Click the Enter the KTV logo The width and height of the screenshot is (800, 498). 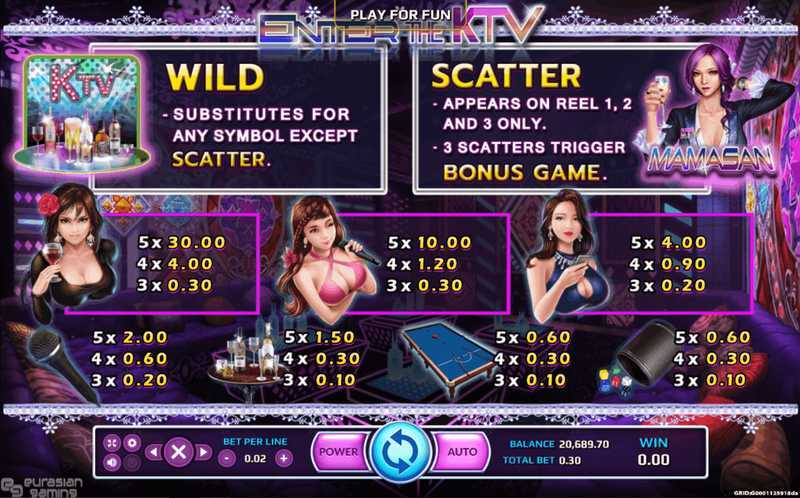tap(400, 26)
